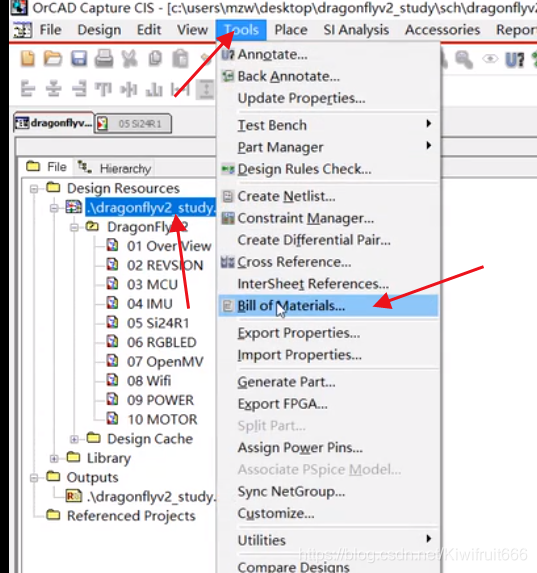Click the zoom magnifier toolbar icon
537x573 pixels.
click(x=464, y=59)
